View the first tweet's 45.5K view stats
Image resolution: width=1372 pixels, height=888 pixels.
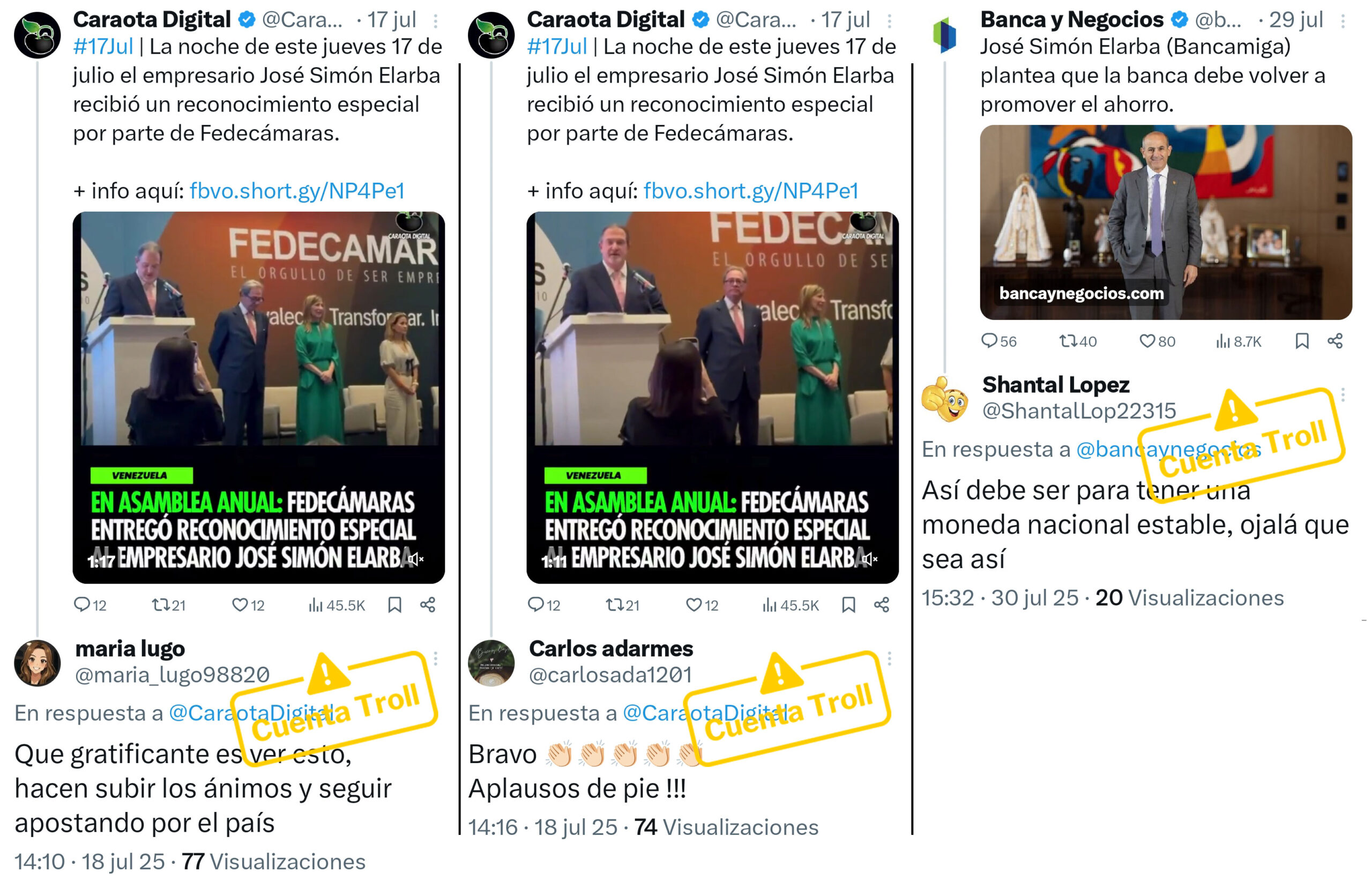click(x=337, y=605)
